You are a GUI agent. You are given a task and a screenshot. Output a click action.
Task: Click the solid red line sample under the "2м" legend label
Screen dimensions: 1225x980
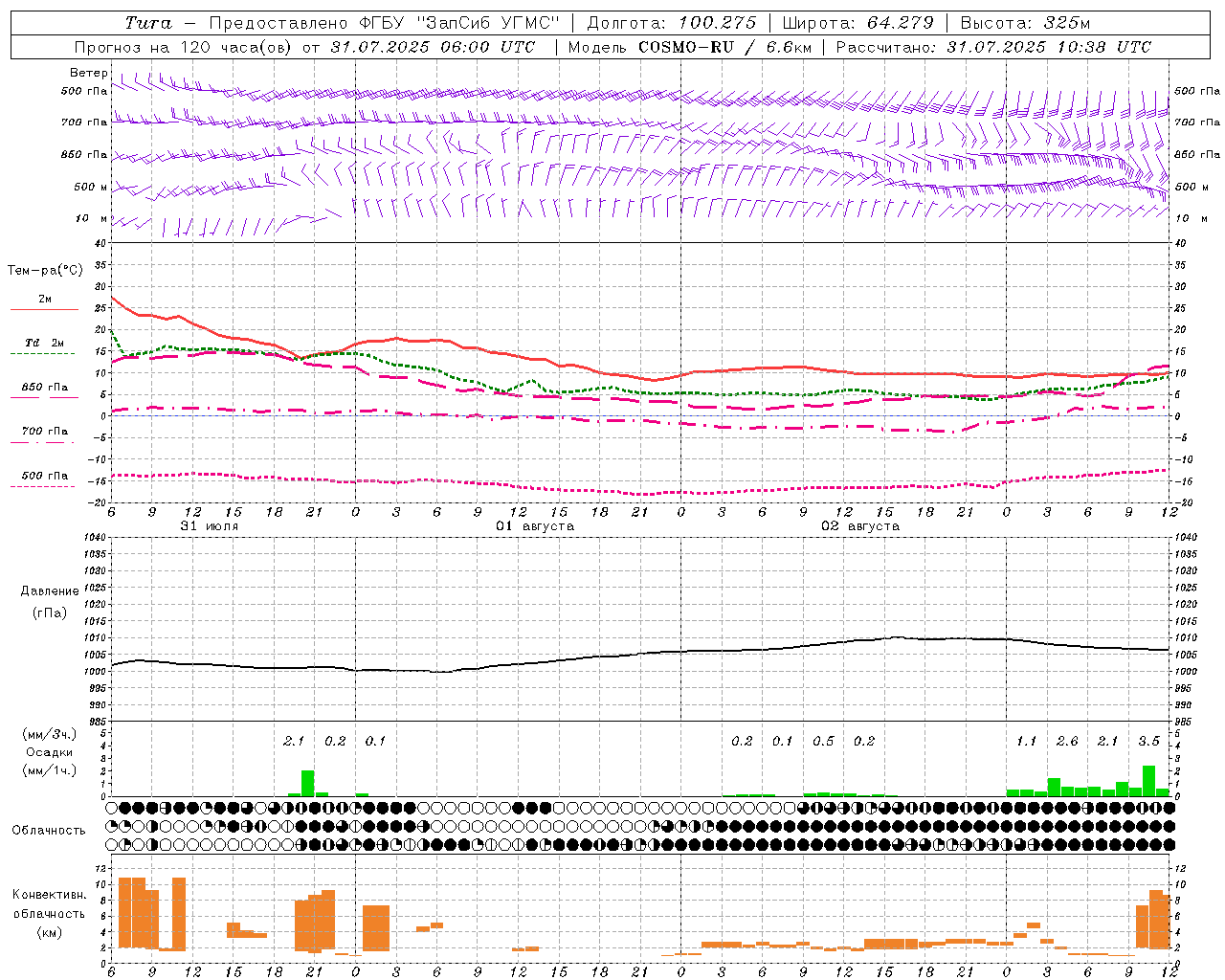[44, 309]
